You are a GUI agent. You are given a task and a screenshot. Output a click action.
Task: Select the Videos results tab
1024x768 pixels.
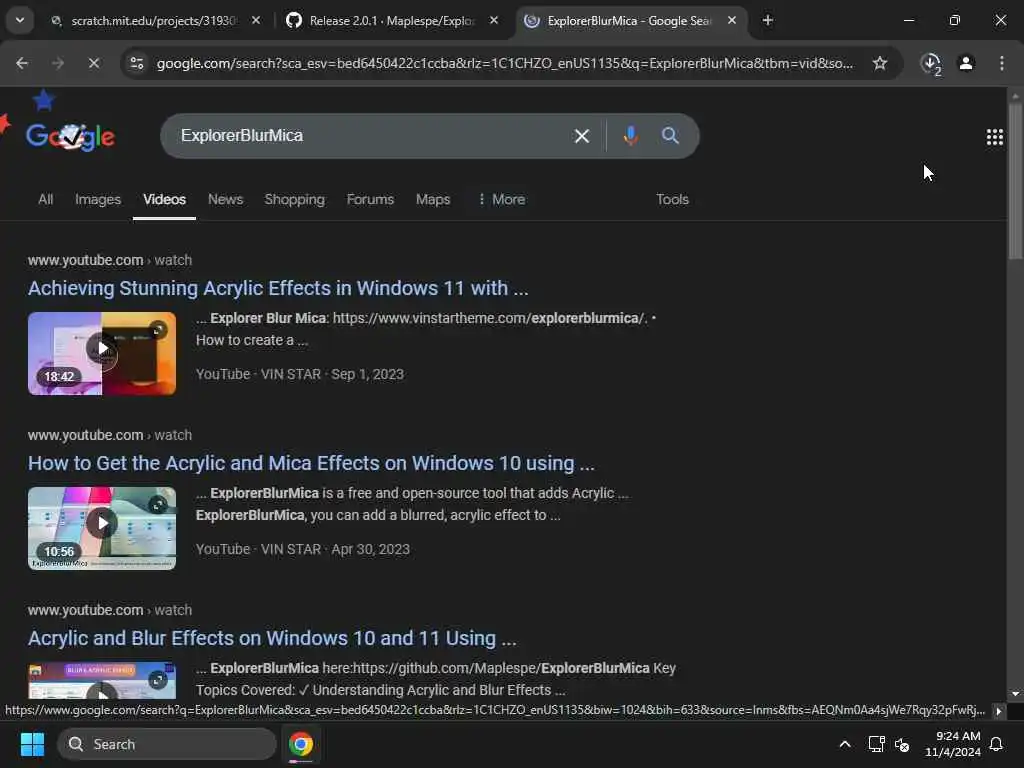coord(165,199)
